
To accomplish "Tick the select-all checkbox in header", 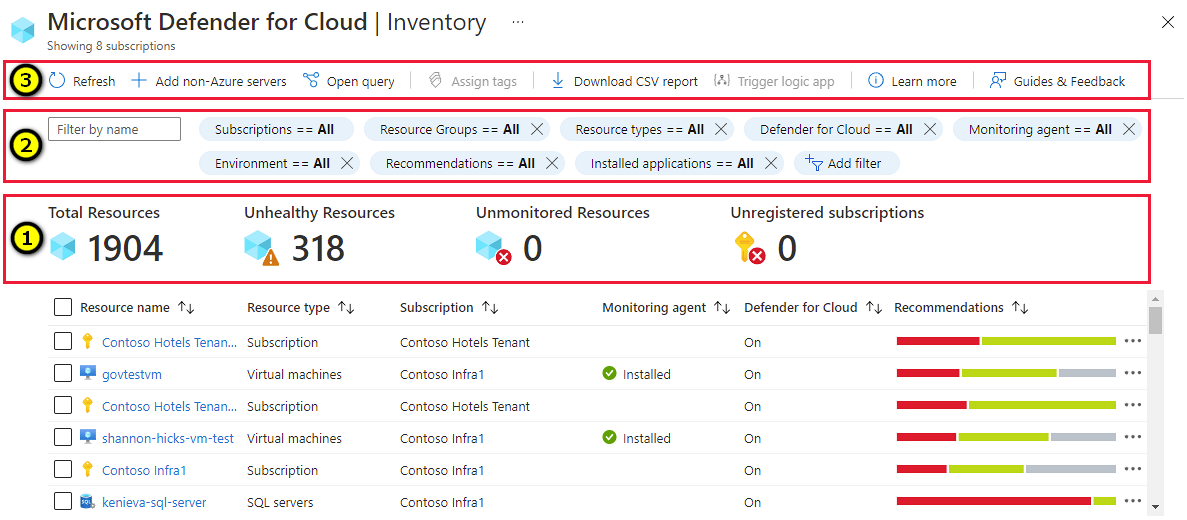I will (63, 307).
